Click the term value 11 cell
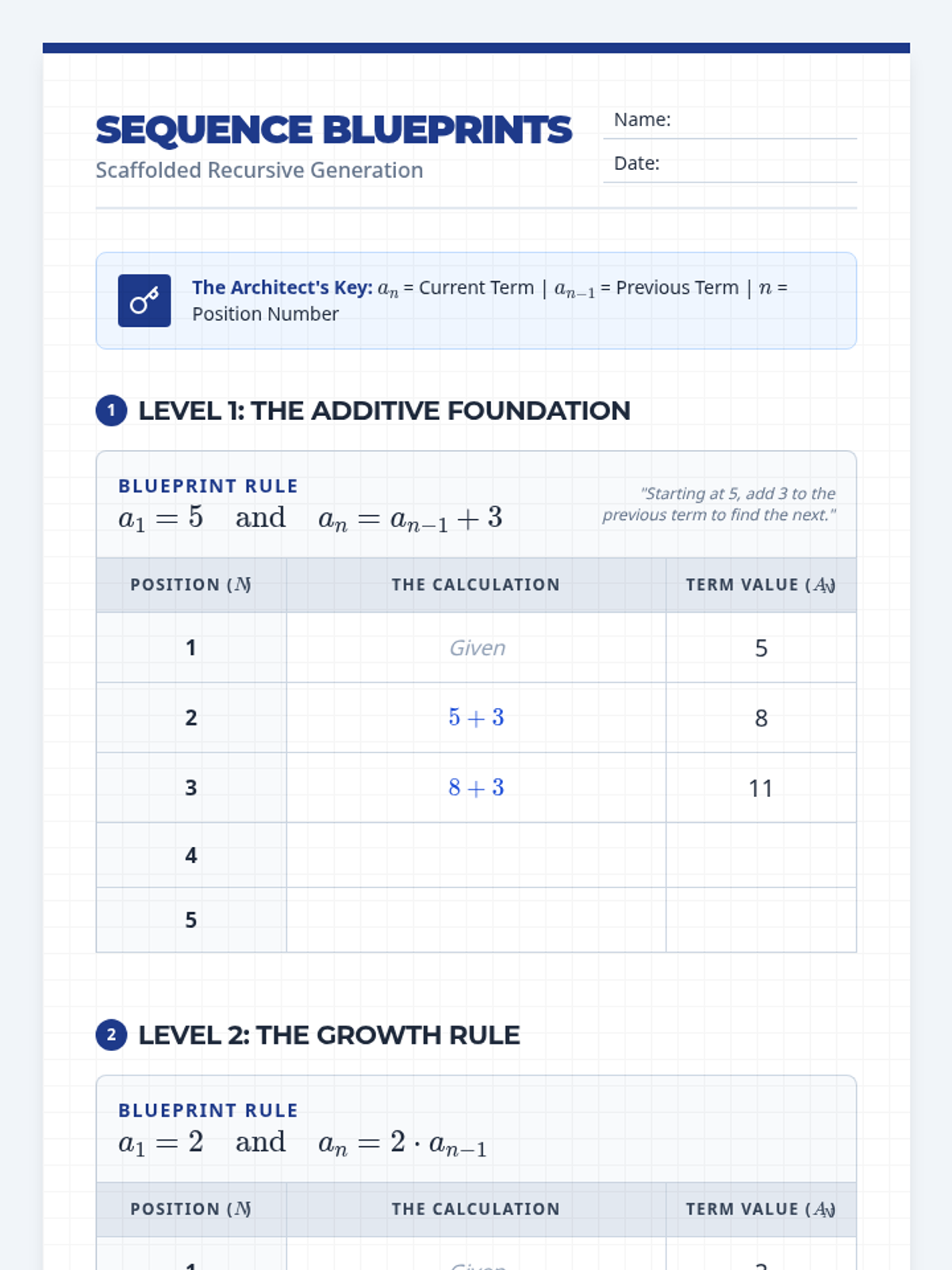Viewport: 952px width, 1270px height. click(761, 787)
